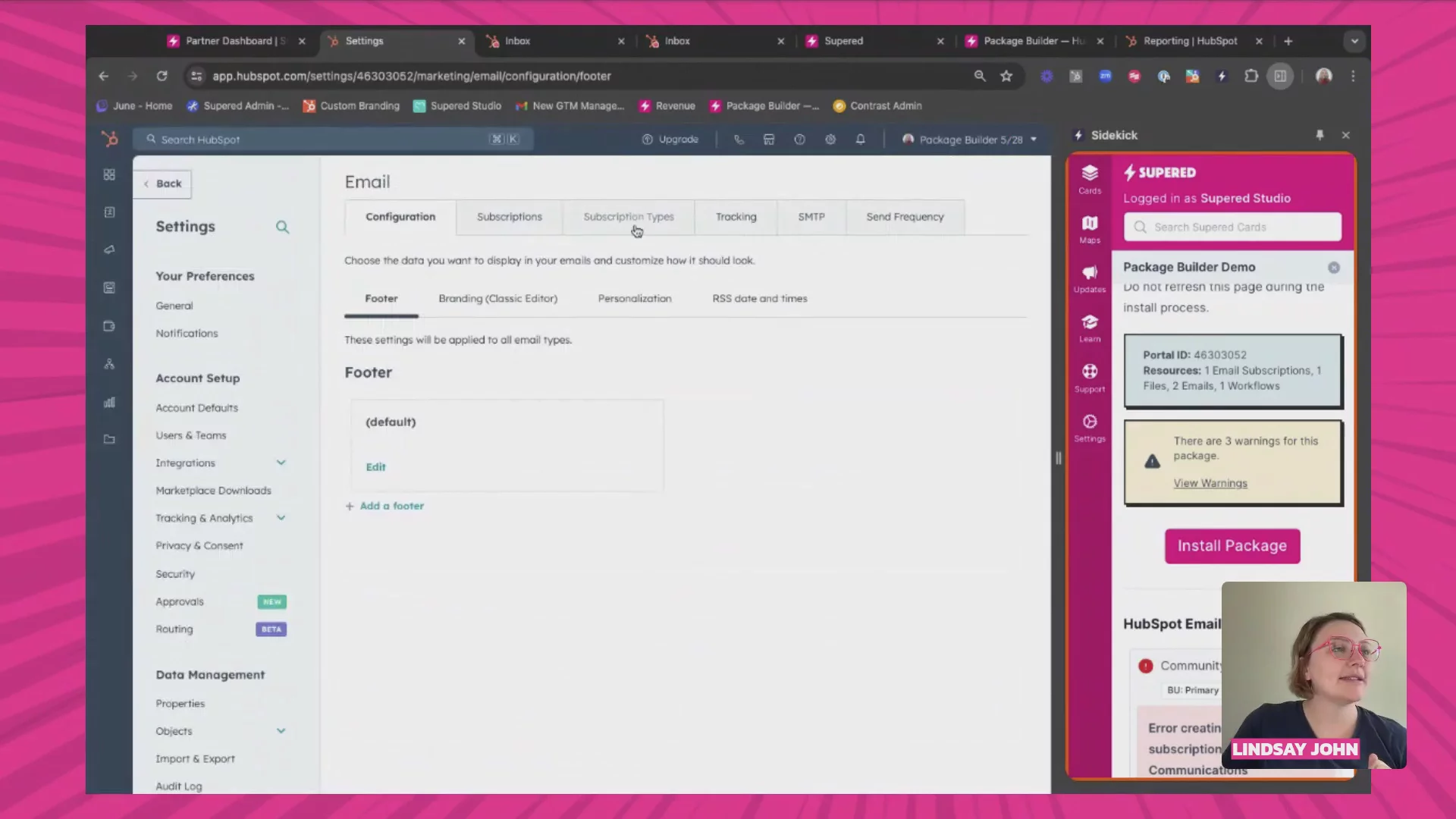Screen dimensions: 1456x819
Task: Open Notifications preferences
Action: (x=187, y=334)
